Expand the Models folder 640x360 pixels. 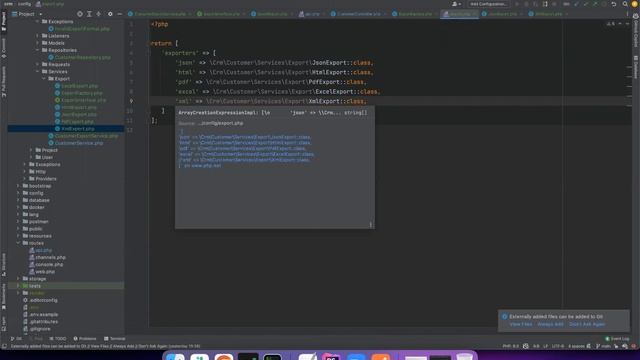38,43
